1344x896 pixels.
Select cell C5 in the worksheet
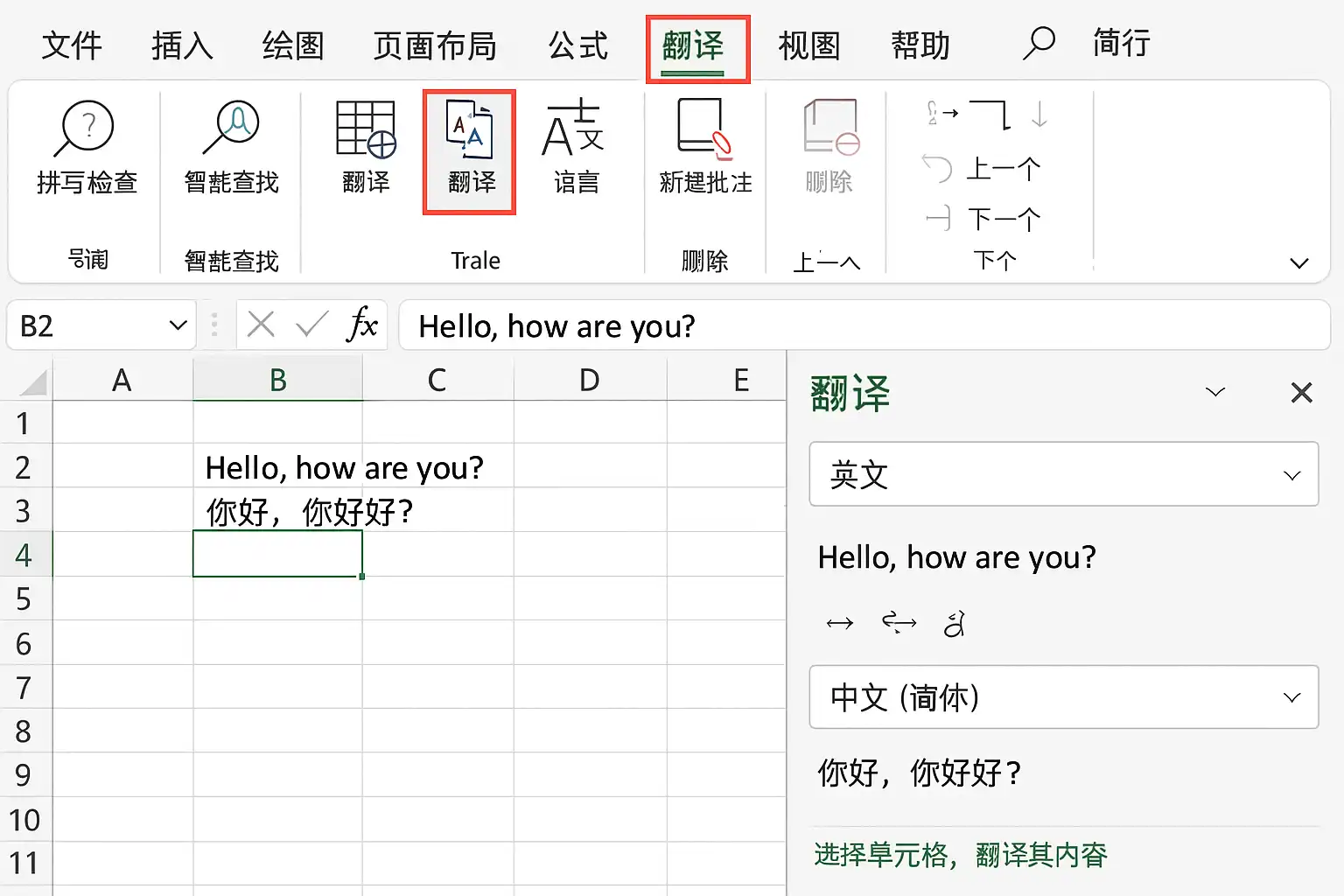[437, 599]
